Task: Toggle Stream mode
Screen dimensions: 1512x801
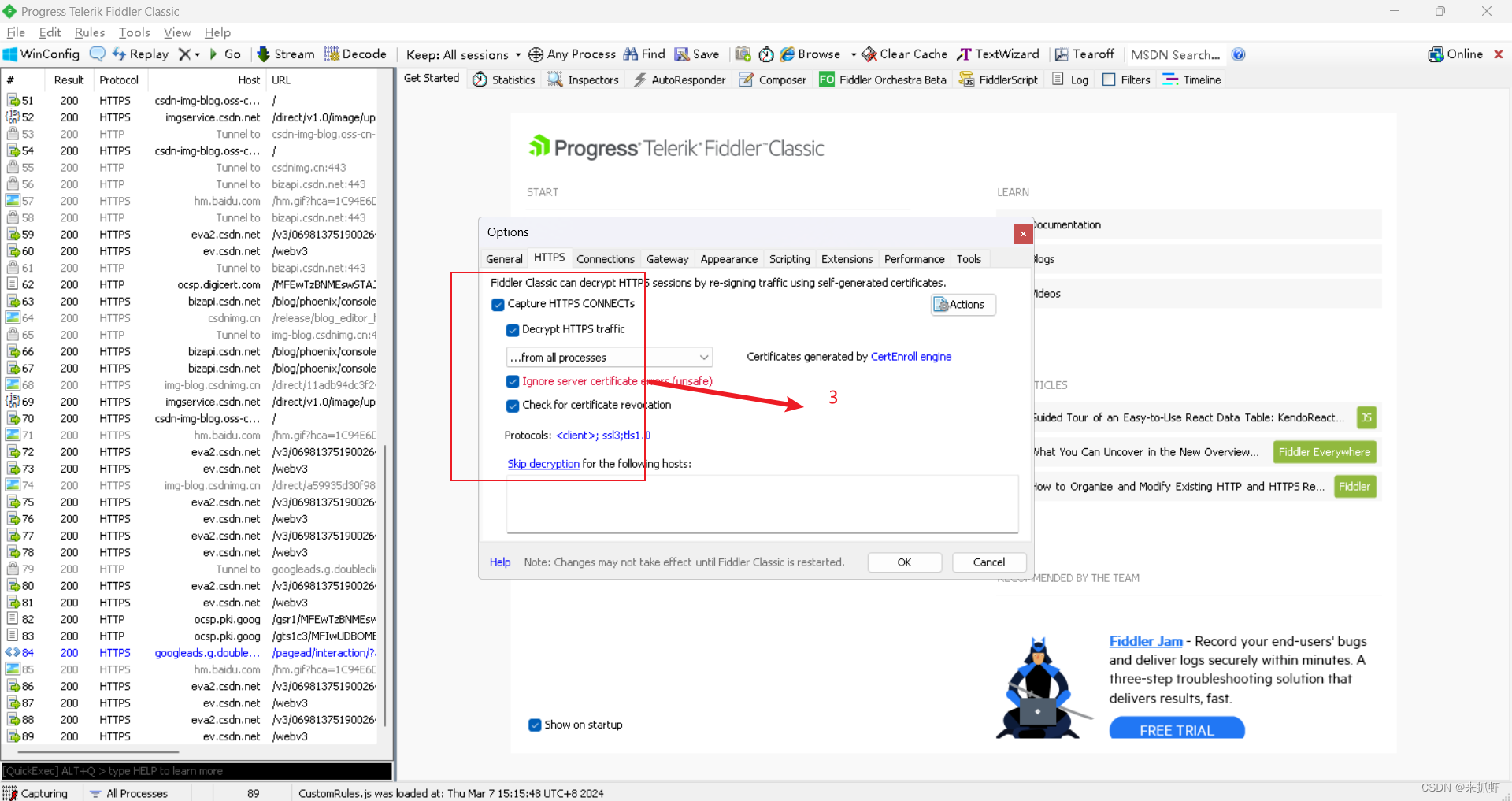Action: coord(286,54)
